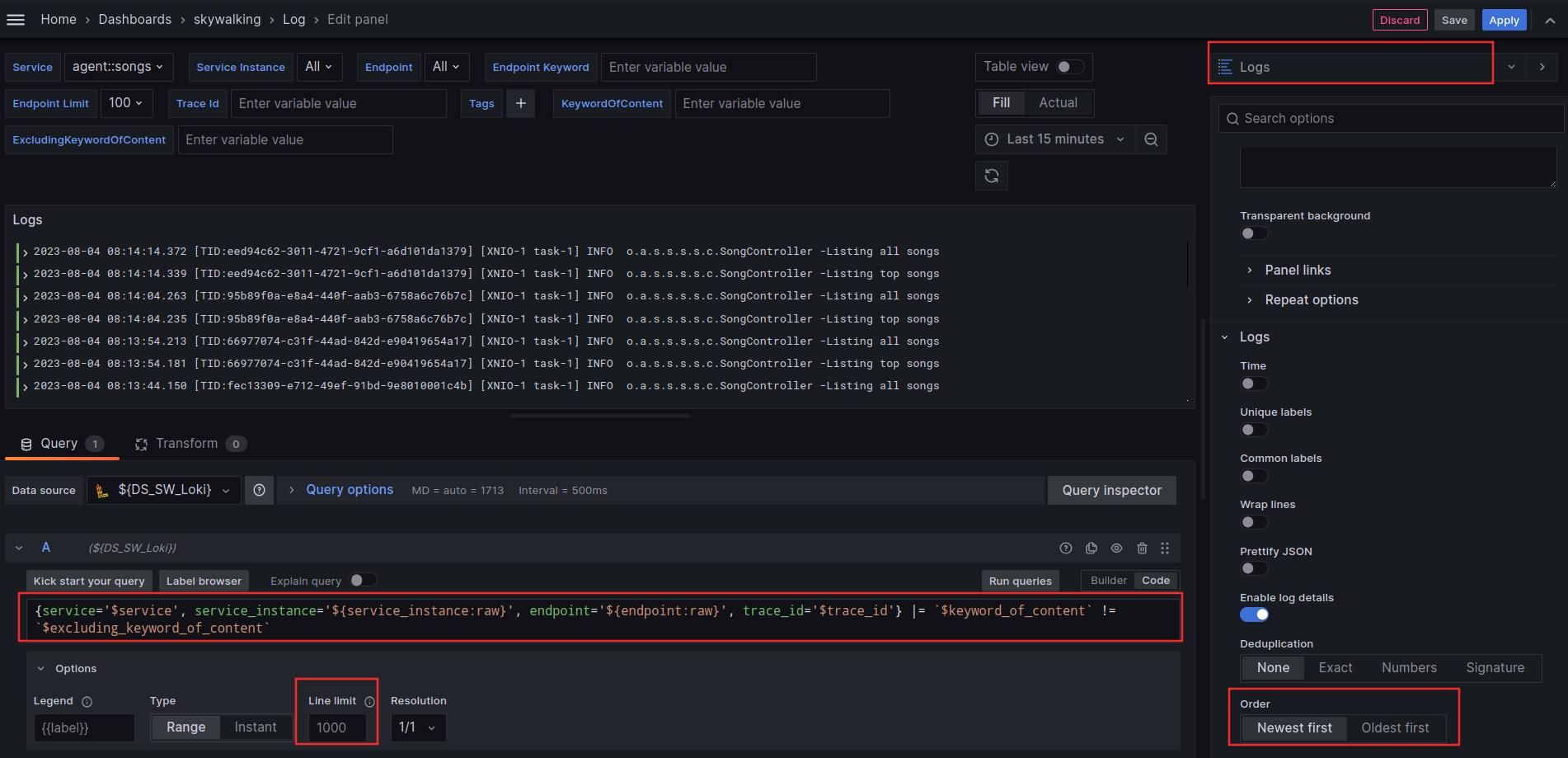The width and height of the screenshot is (1568, 758).
Task: Click the data source help icon
Action: [259, 490]
